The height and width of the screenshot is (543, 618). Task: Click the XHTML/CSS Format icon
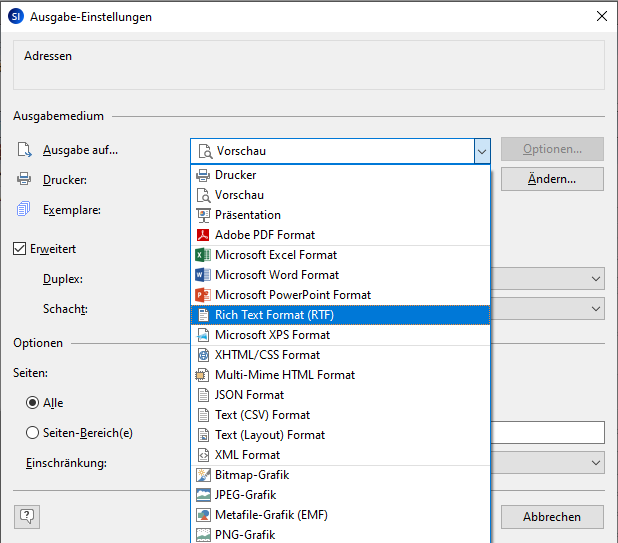point(203,355)
